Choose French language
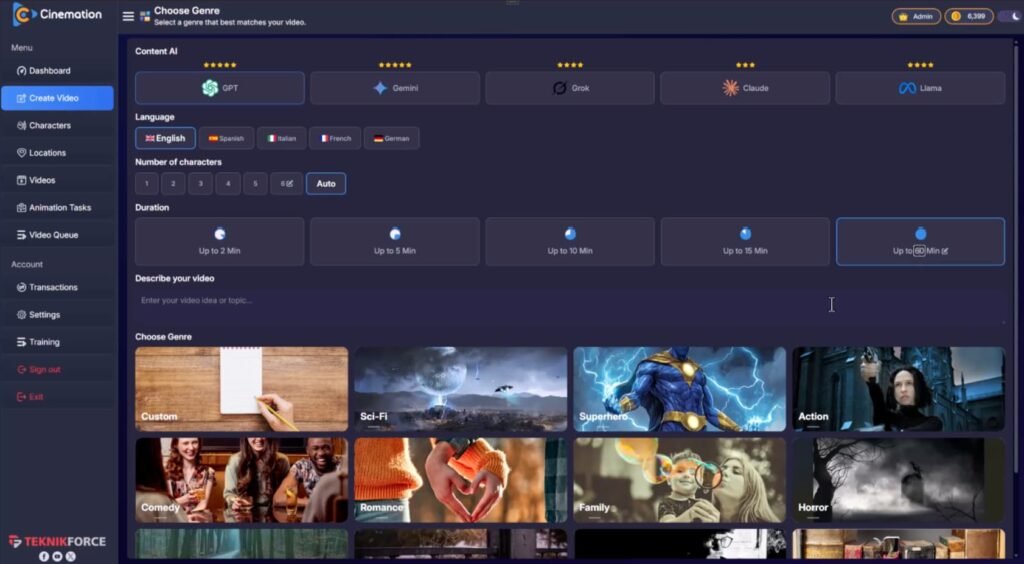The image size is (1024, 564). pyautogui.click(x=335, y=138)
